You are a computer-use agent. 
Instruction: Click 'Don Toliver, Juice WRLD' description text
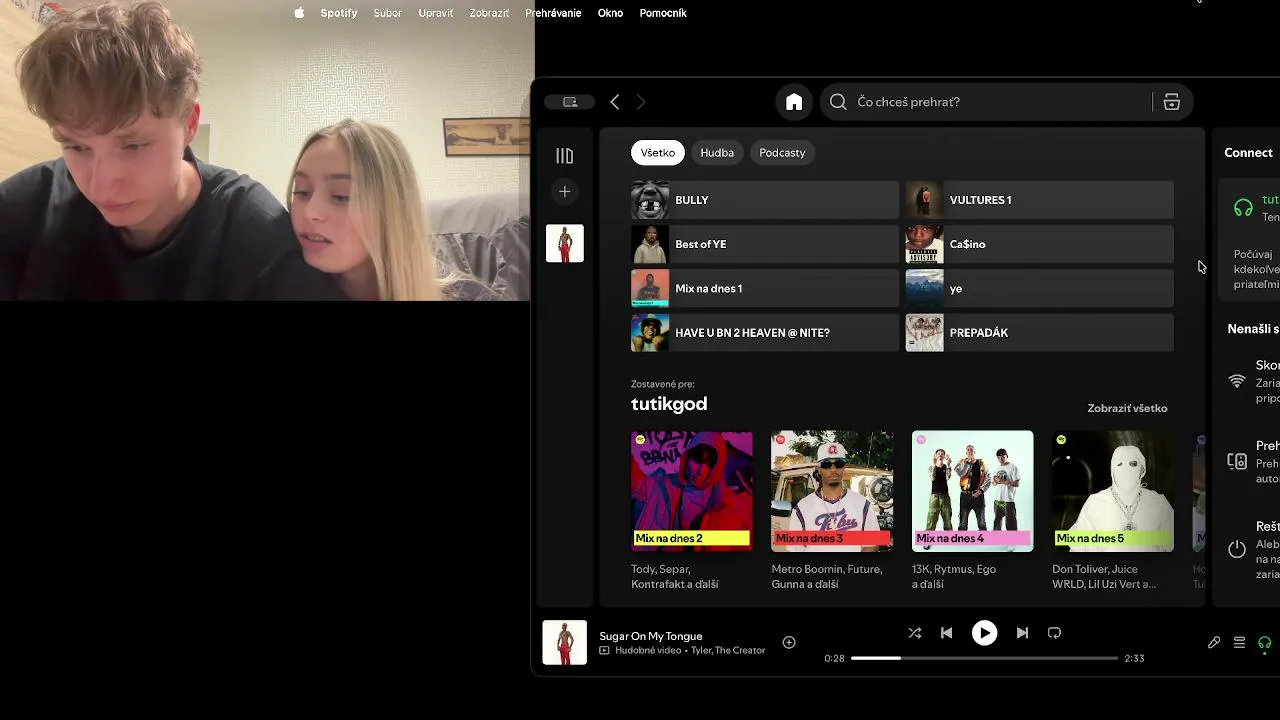point(1104,576)
